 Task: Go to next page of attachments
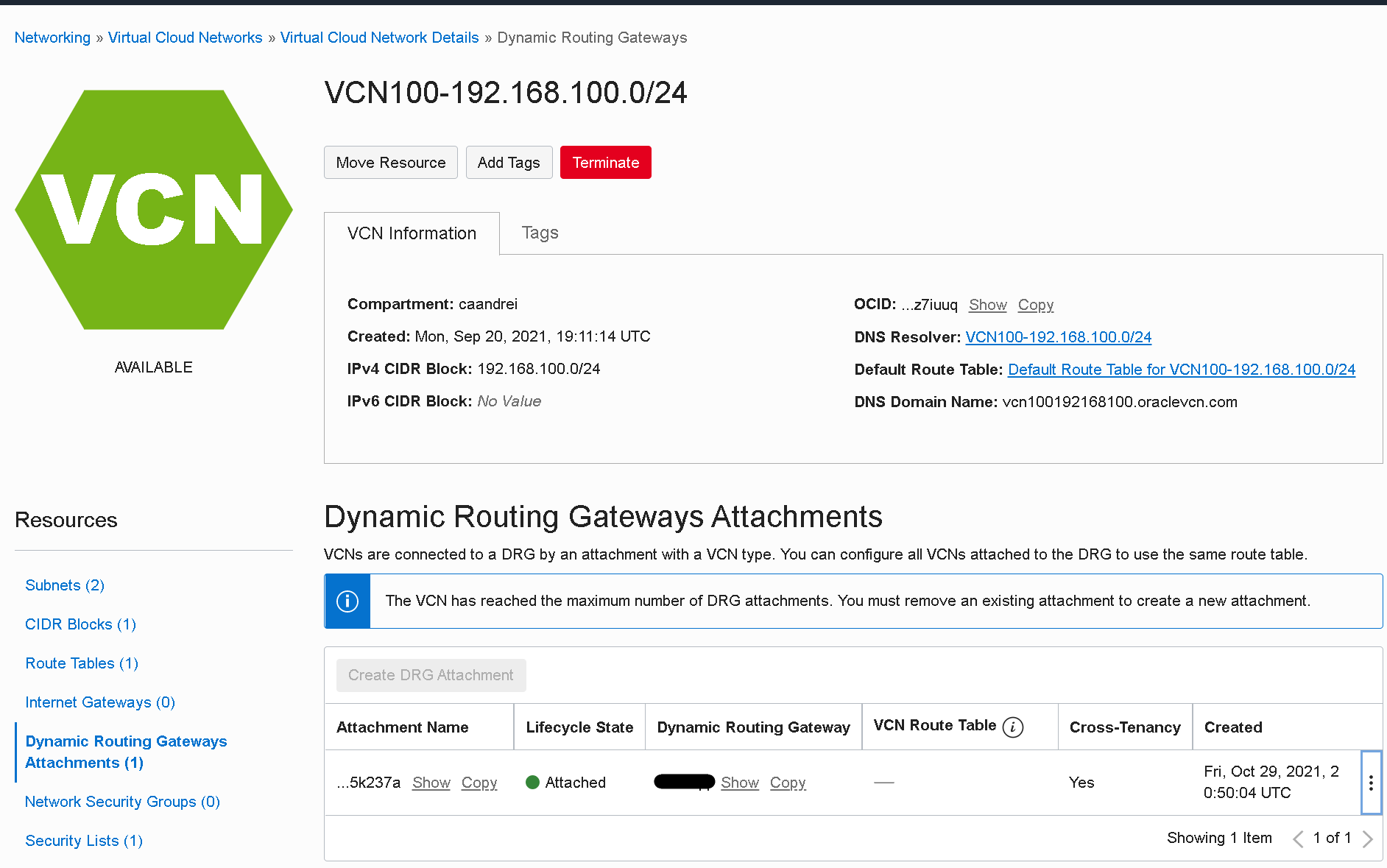pyautogui.click(x=1367, y=839)
